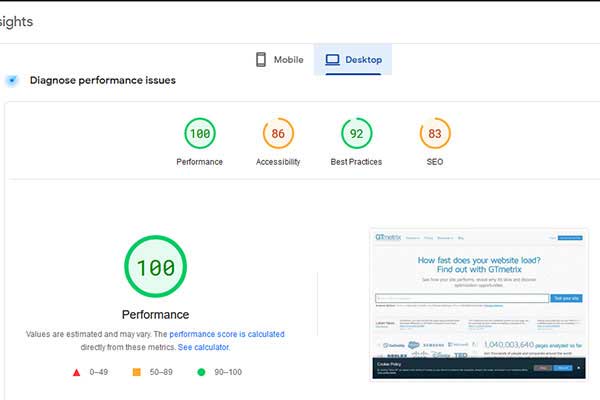
Task: Select the Desktop tab
Action: (x=353, y=60)
